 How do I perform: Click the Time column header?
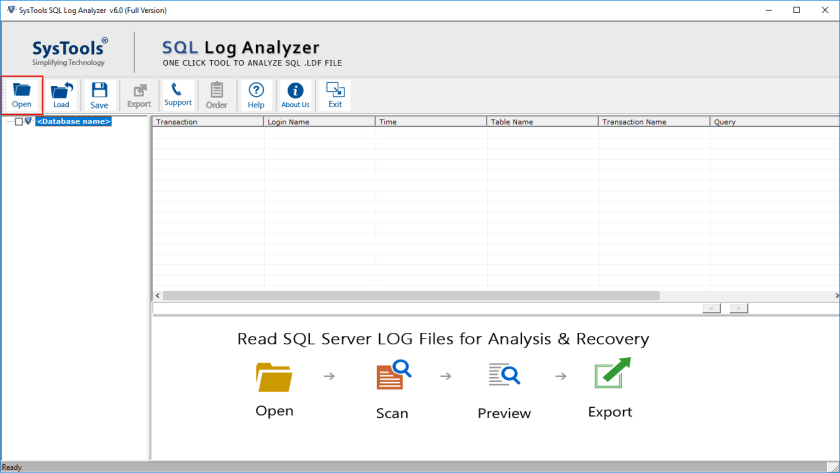point(431,122)
